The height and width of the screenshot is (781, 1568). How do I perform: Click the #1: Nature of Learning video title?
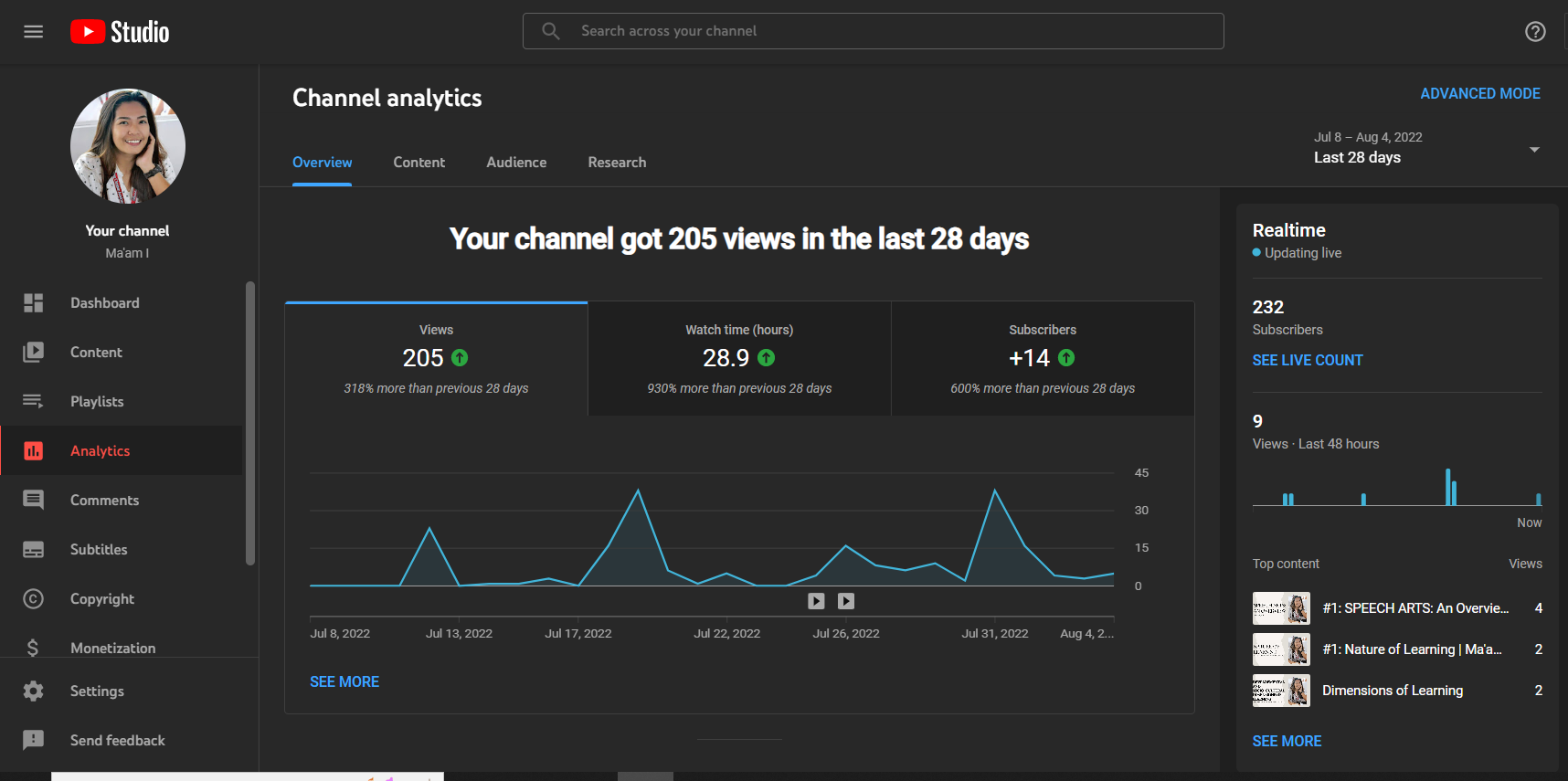pos(1412,649)
